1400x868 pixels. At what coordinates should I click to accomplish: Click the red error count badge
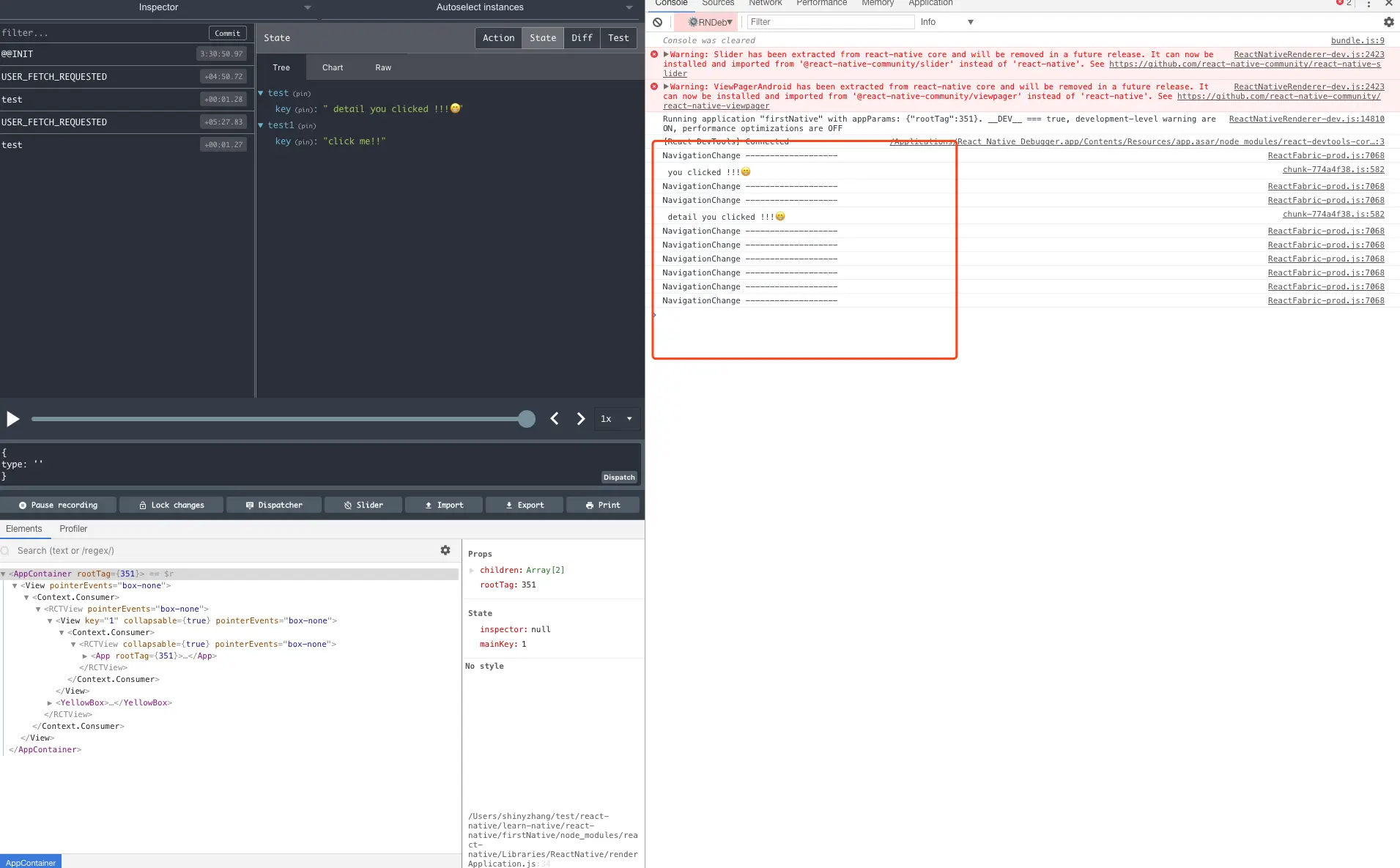[1344, 3]
